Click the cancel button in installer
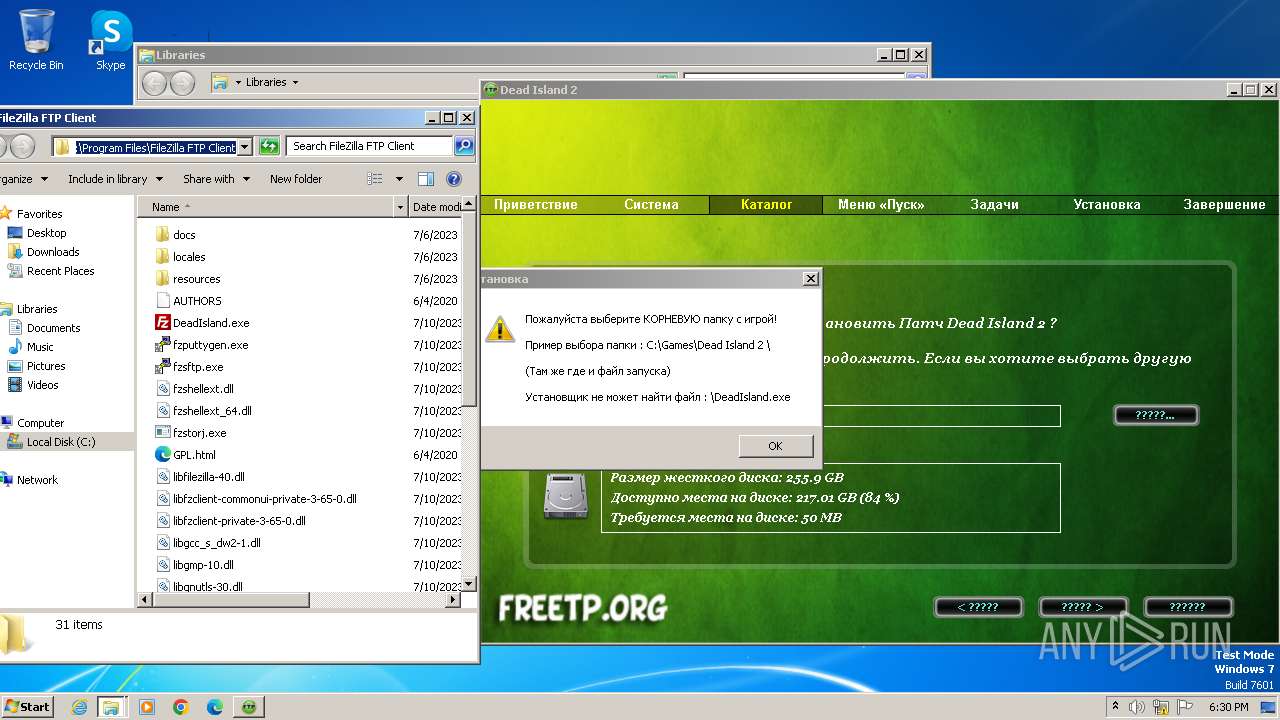Screen dimensions: 1280x720 click(x=1188, y=607)
